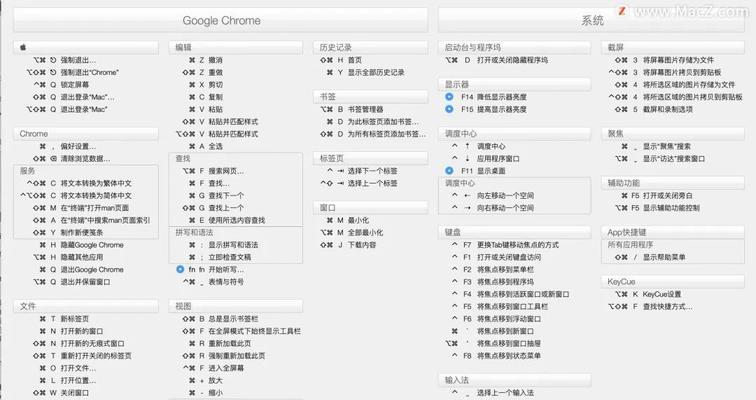Select 向左移动一个空间 row
Screen dimensions: 756x400
492,196
